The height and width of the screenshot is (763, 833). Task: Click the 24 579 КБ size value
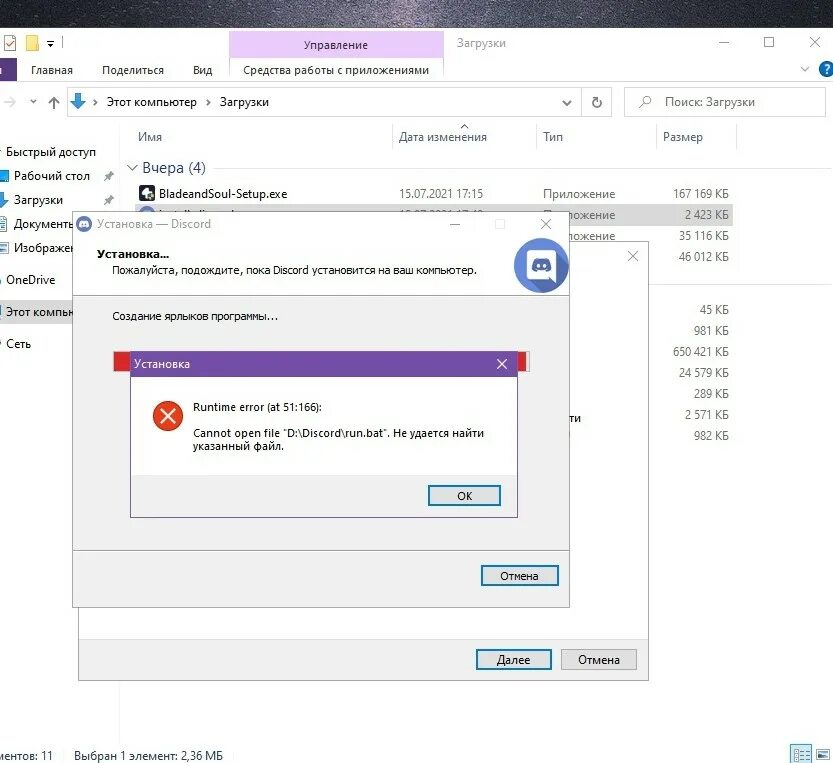[x=703, y=373]
